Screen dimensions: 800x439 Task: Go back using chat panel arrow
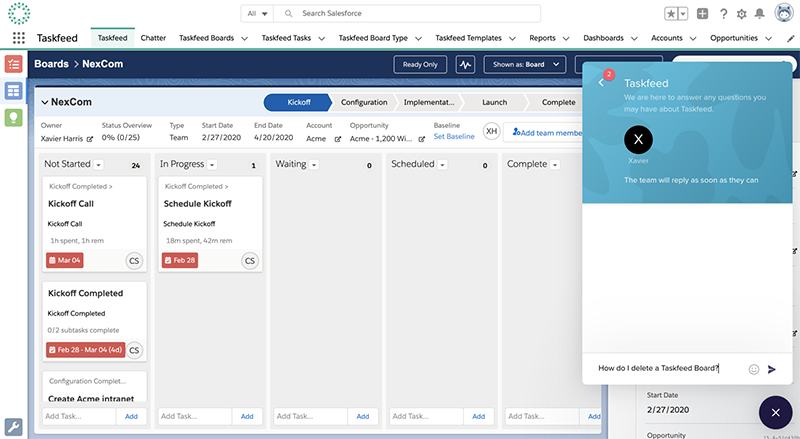tap(602, 83)
